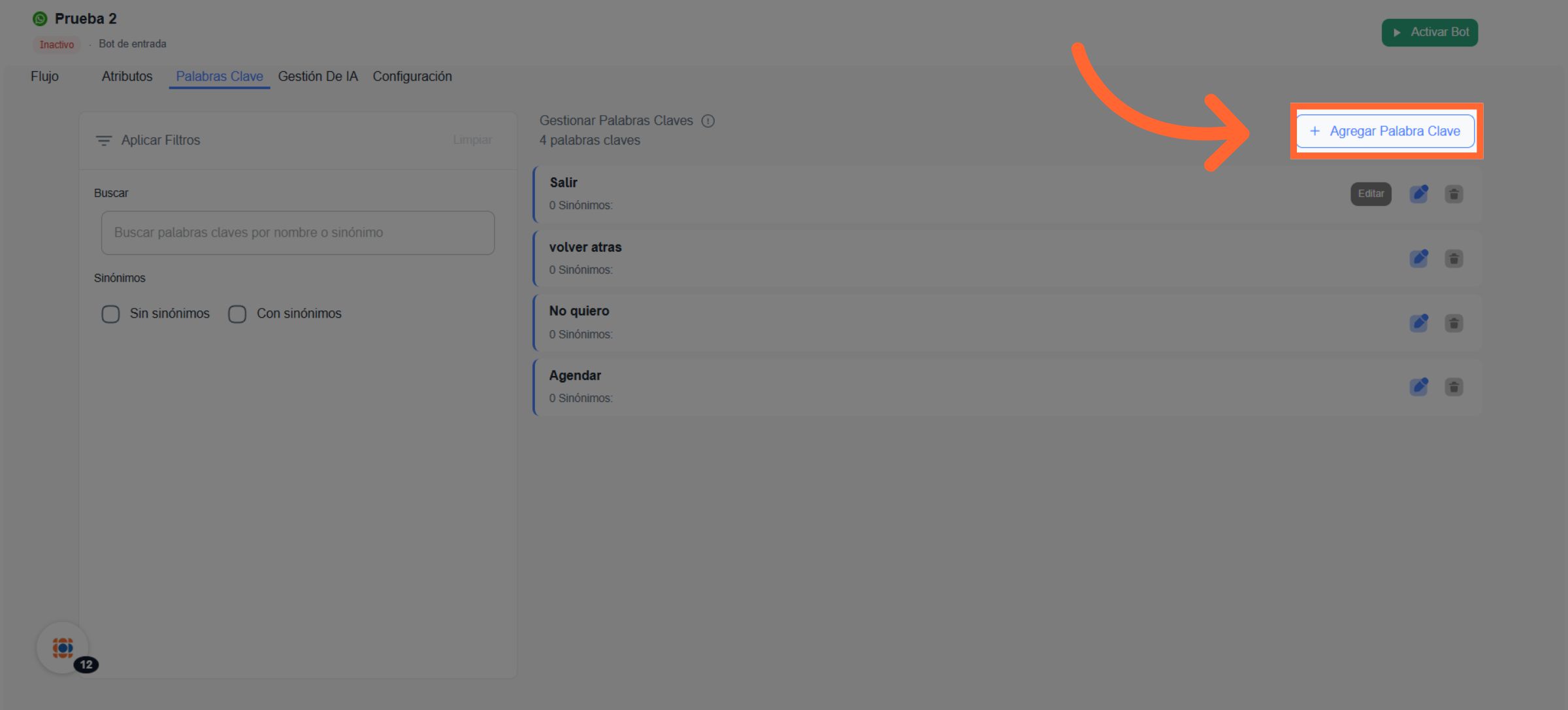Screen dimensions: 1568x710
Task: Click the Aplicar Filtros filter icon
Action: coord(104,141)
